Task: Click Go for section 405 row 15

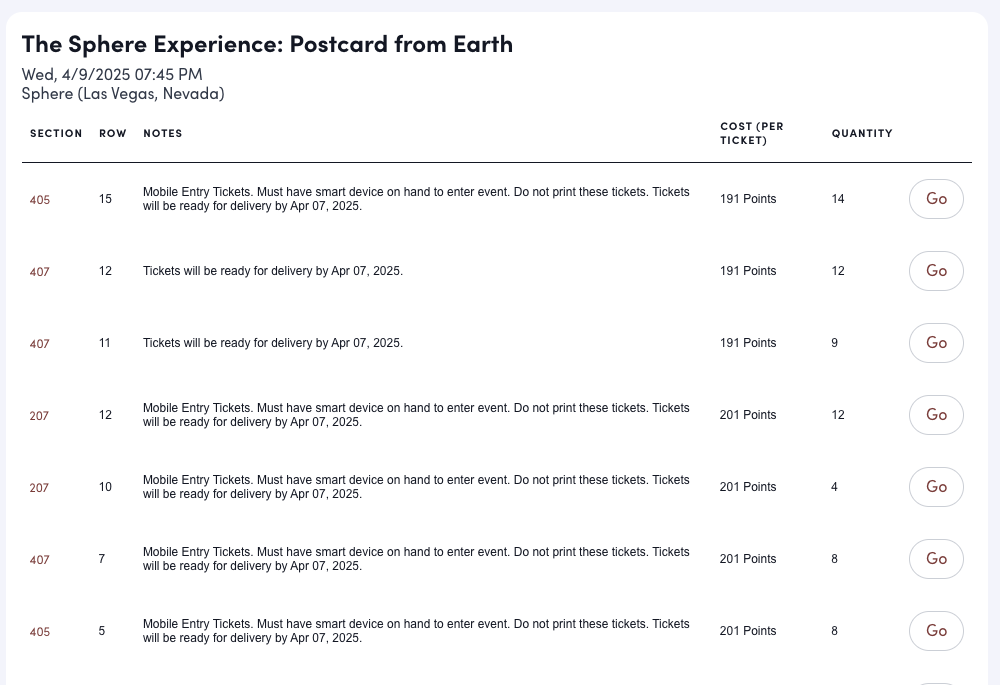Action: coord(936,199)
